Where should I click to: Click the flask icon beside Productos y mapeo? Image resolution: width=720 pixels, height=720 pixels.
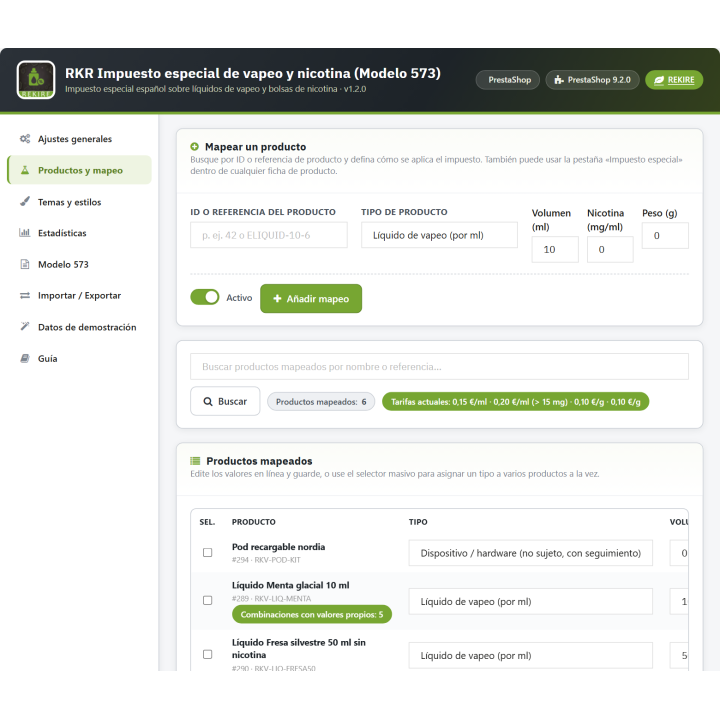click(x=25, y=170)
